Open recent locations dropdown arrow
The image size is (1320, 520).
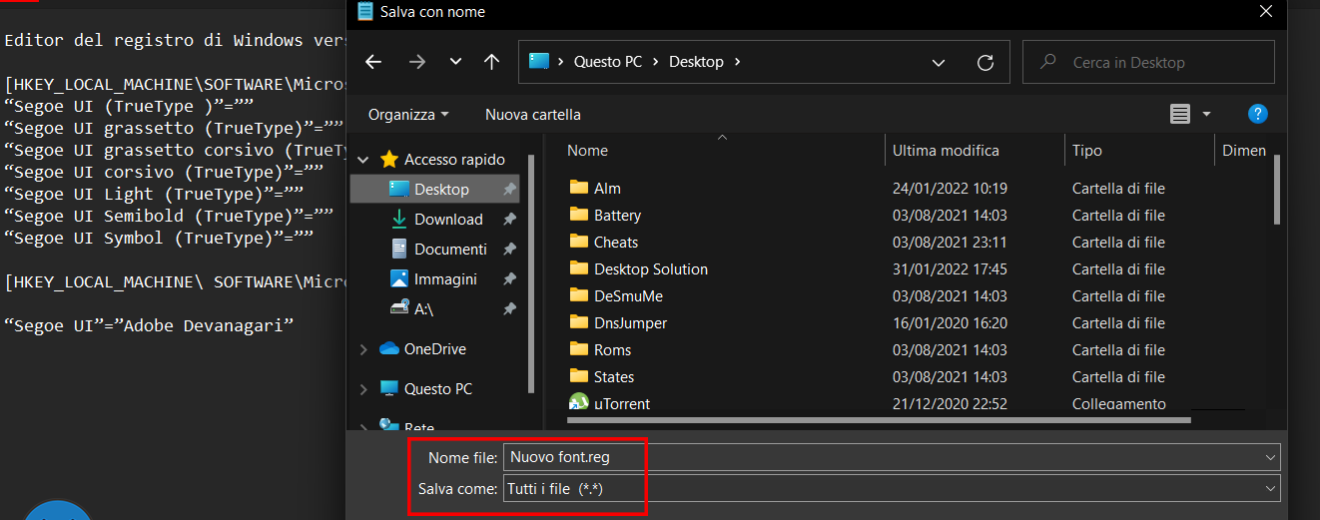click(x=455, y=62)
